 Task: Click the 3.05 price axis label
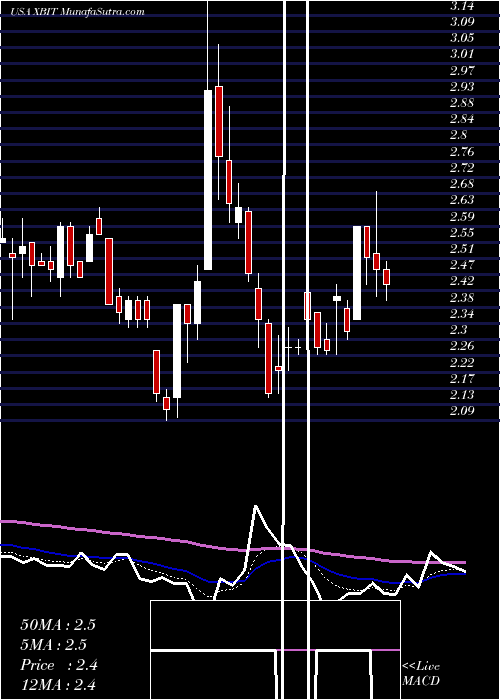[462, 38]
